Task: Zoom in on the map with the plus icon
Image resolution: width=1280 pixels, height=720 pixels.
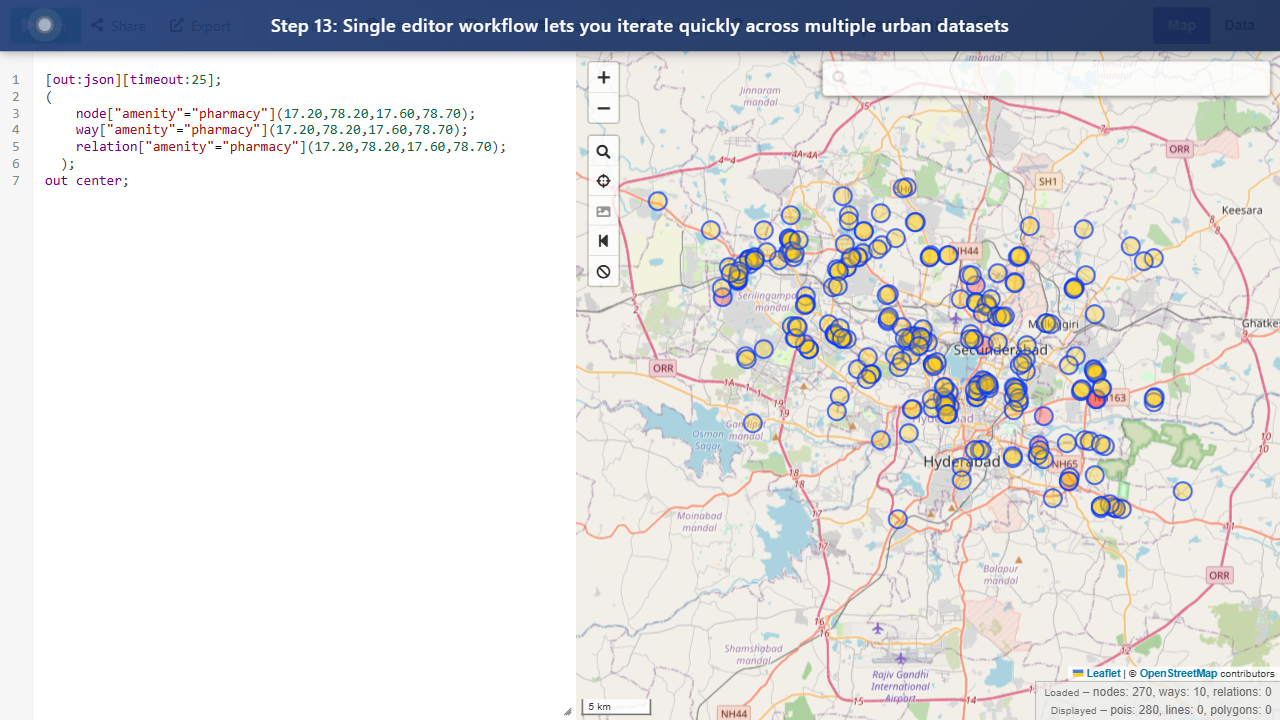Action: coord(603,77)
